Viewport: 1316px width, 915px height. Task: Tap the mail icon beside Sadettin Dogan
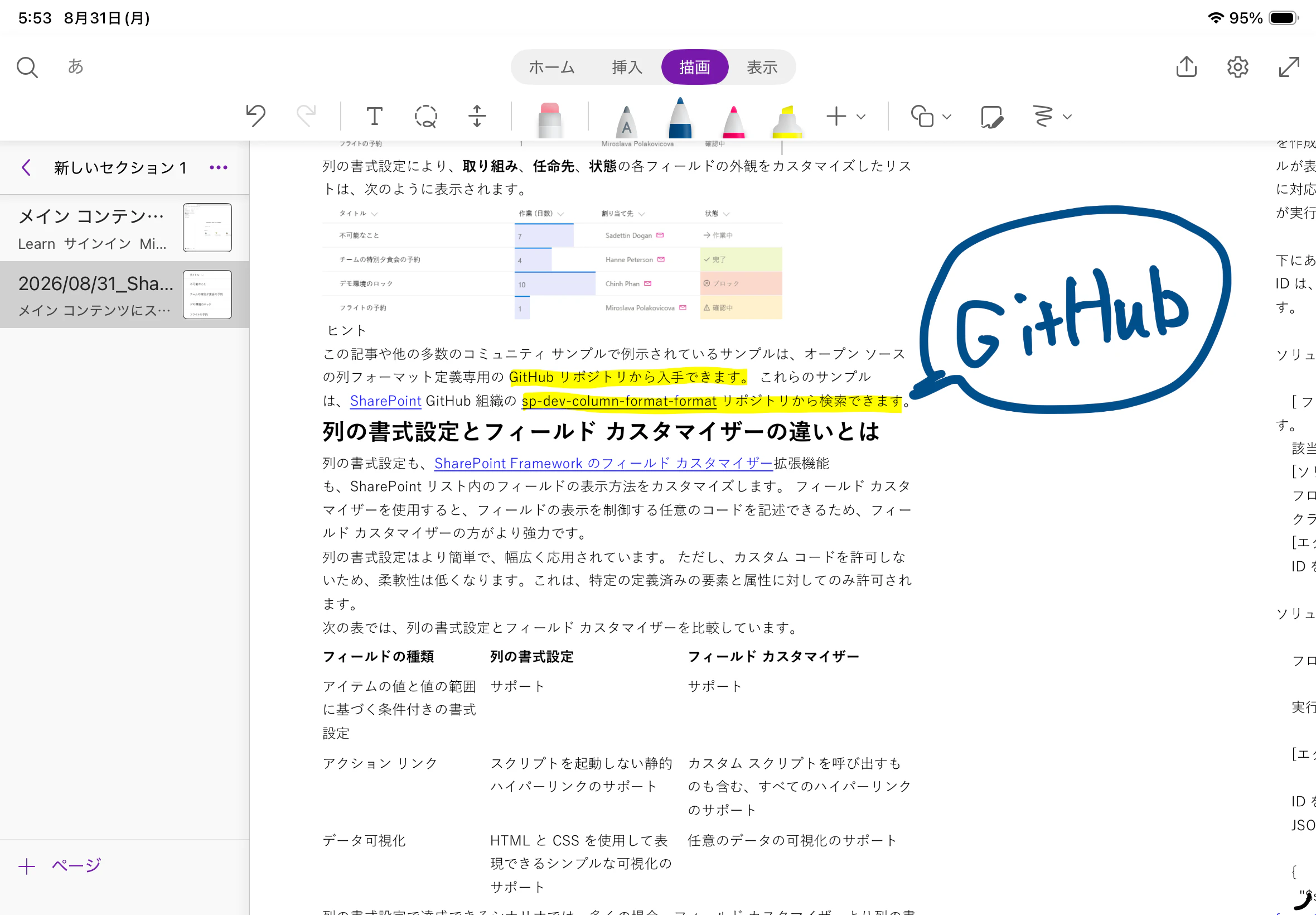(660, 235)
